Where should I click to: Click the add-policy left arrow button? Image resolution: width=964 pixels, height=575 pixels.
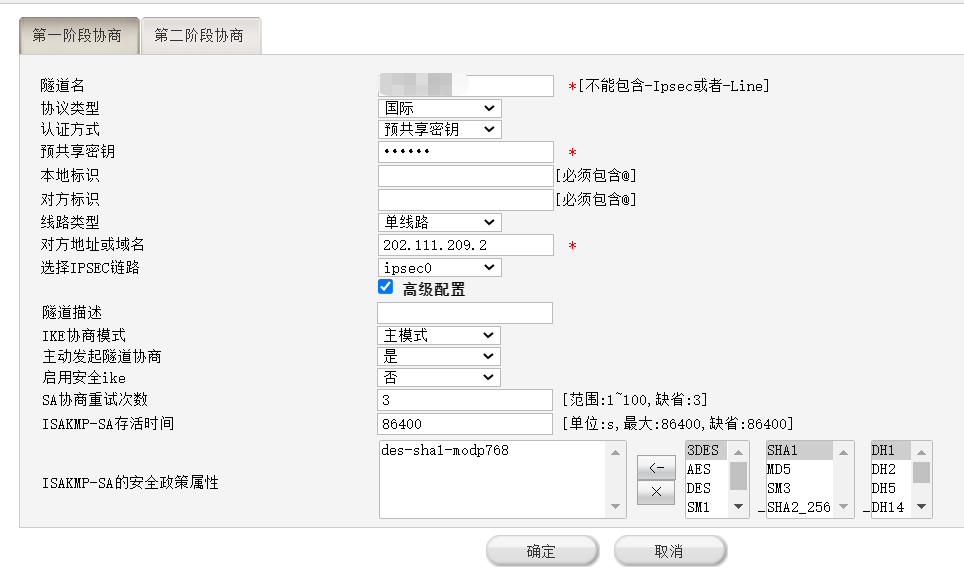coord(656,467)
